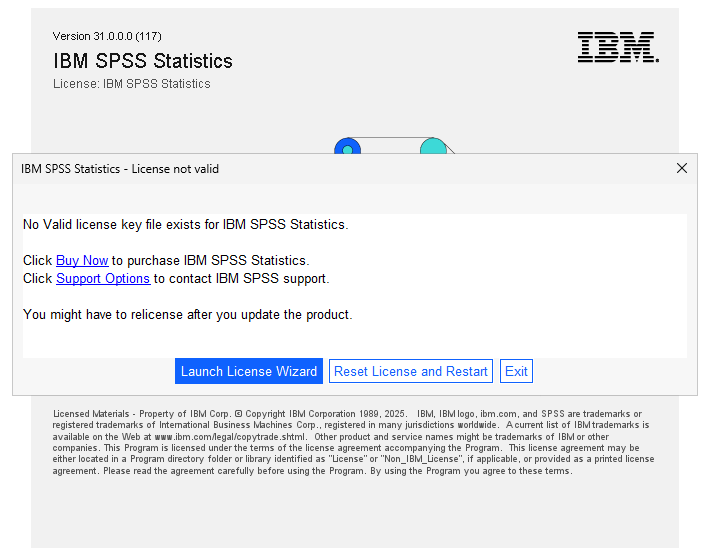Click the 'You might have to relicense' message
707x554 pixels.
pos(187,314)
